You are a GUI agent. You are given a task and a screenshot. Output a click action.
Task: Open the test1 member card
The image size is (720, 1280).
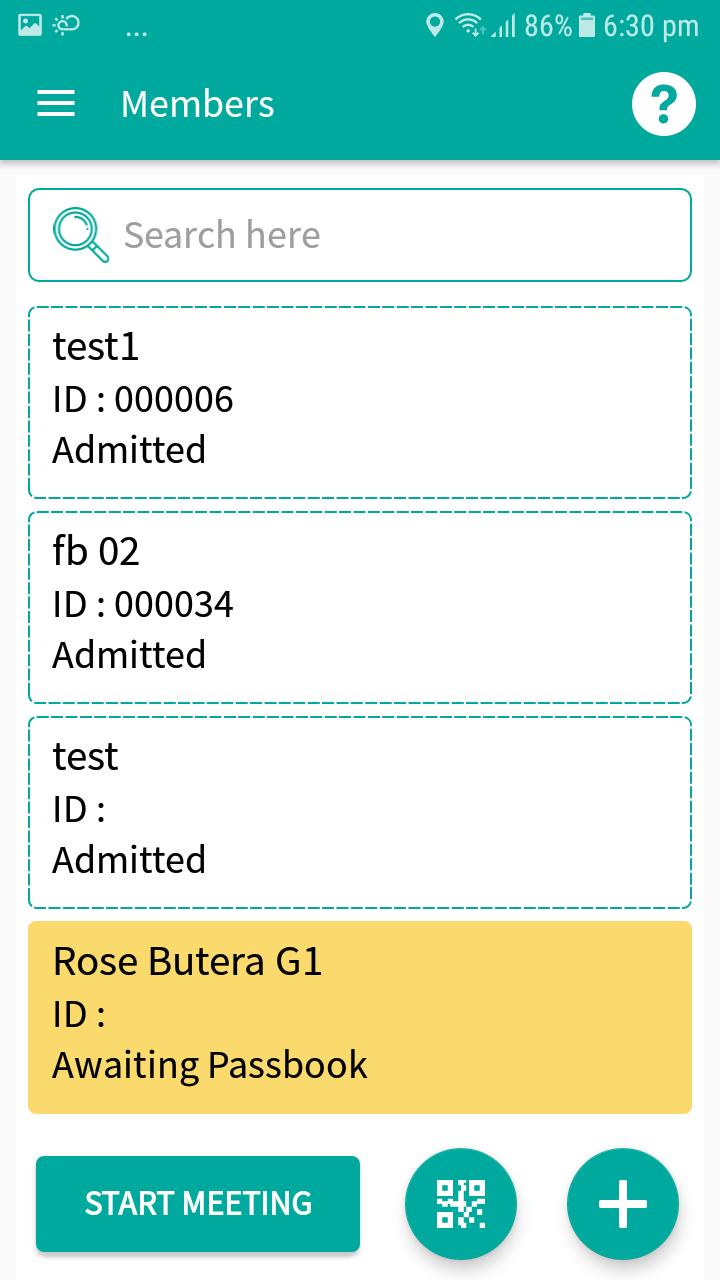click(360, 402)
